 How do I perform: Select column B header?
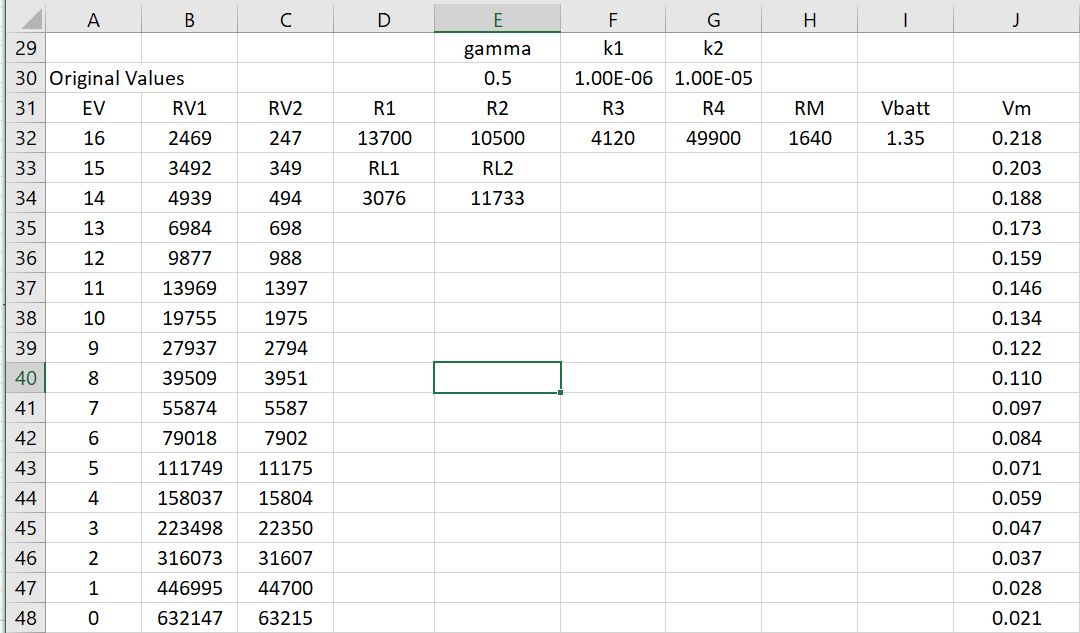coord(189,20)
